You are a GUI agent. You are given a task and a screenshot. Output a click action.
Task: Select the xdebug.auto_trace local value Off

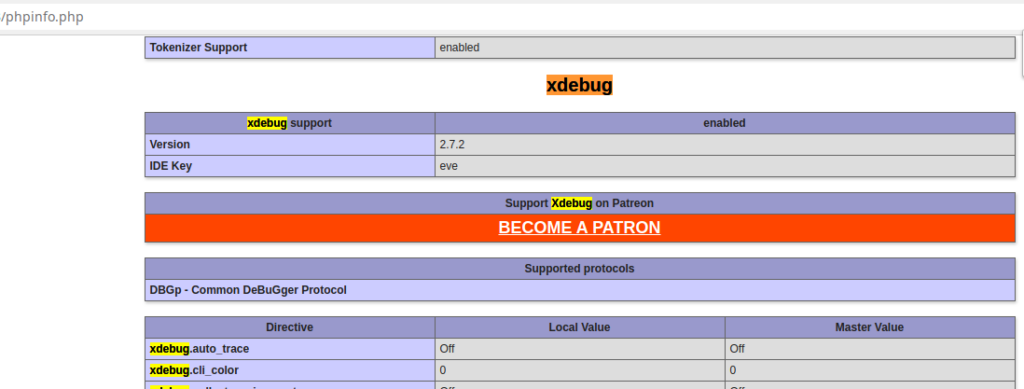(x=580, y=349)
